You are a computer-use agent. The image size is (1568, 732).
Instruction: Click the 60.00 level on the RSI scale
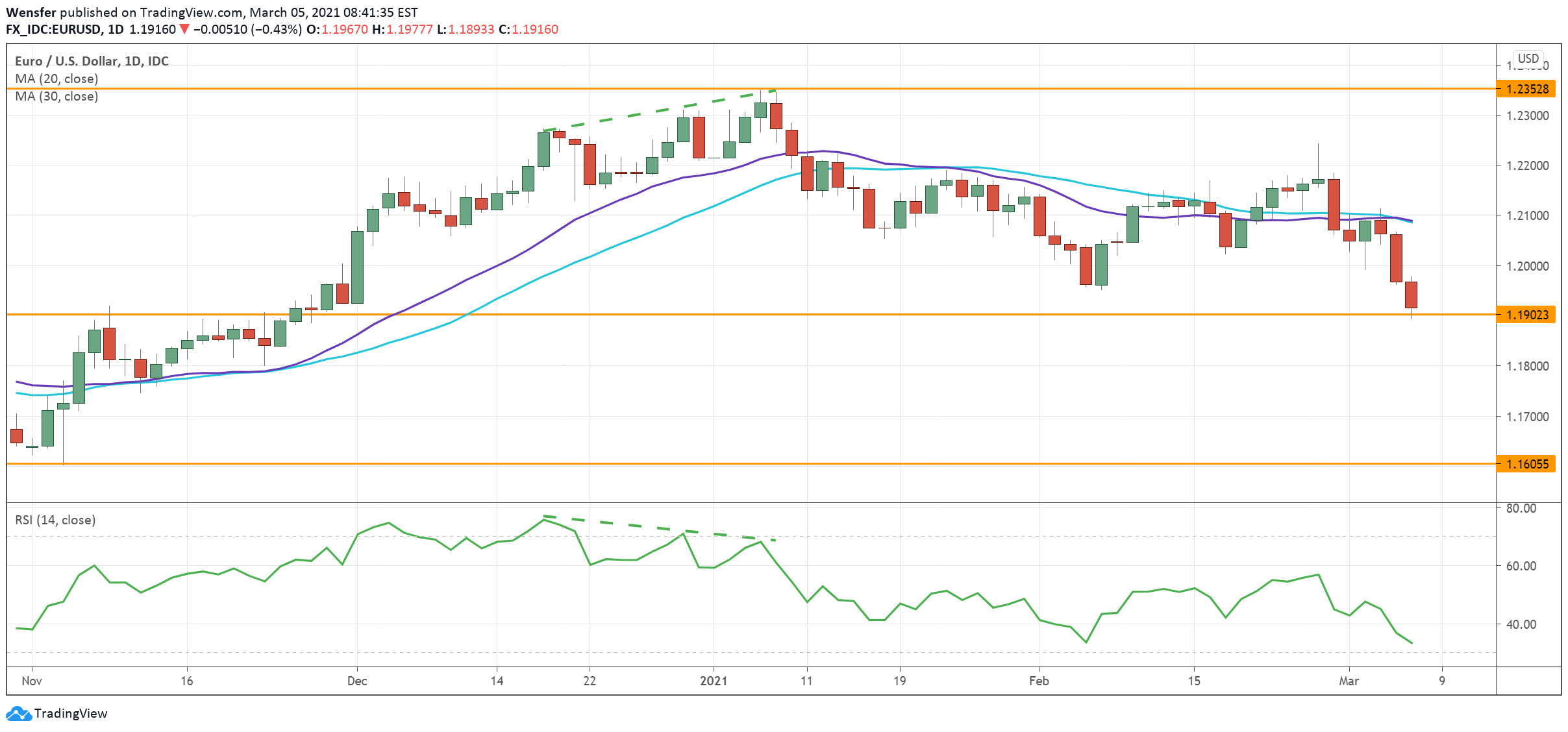(x=1521, y=566)
